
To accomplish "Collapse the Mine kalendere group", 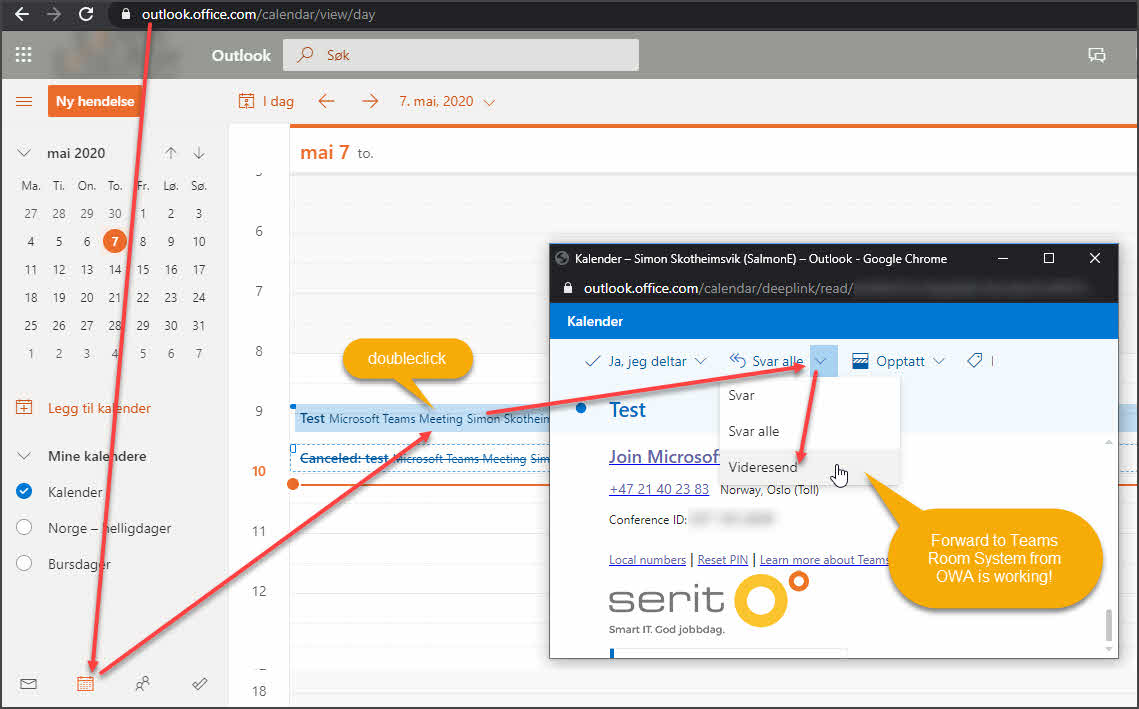I will (24, 456).
